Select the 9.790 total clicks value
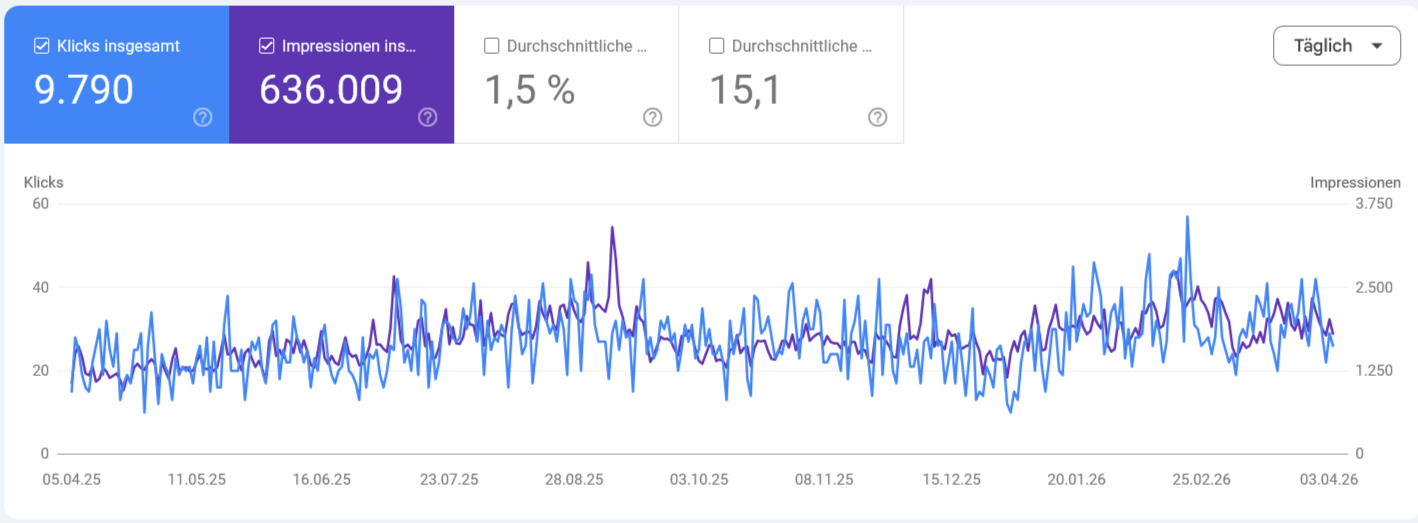The height and width of the screenshot is (523, 1418). coord(84,91)
